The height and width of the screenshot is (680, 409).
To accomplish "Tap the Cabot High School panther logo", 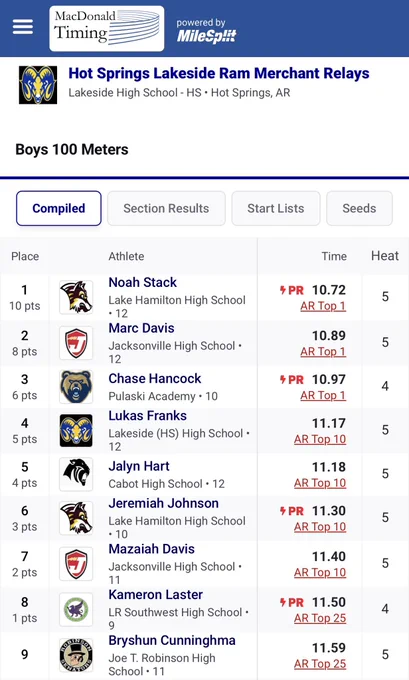I will (x=76, y=474).
